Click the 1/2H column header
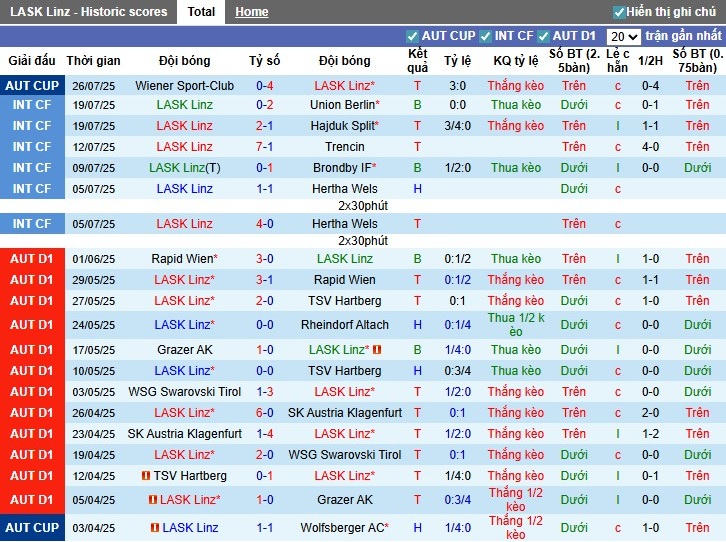726x542 pixels. point(650,61)
